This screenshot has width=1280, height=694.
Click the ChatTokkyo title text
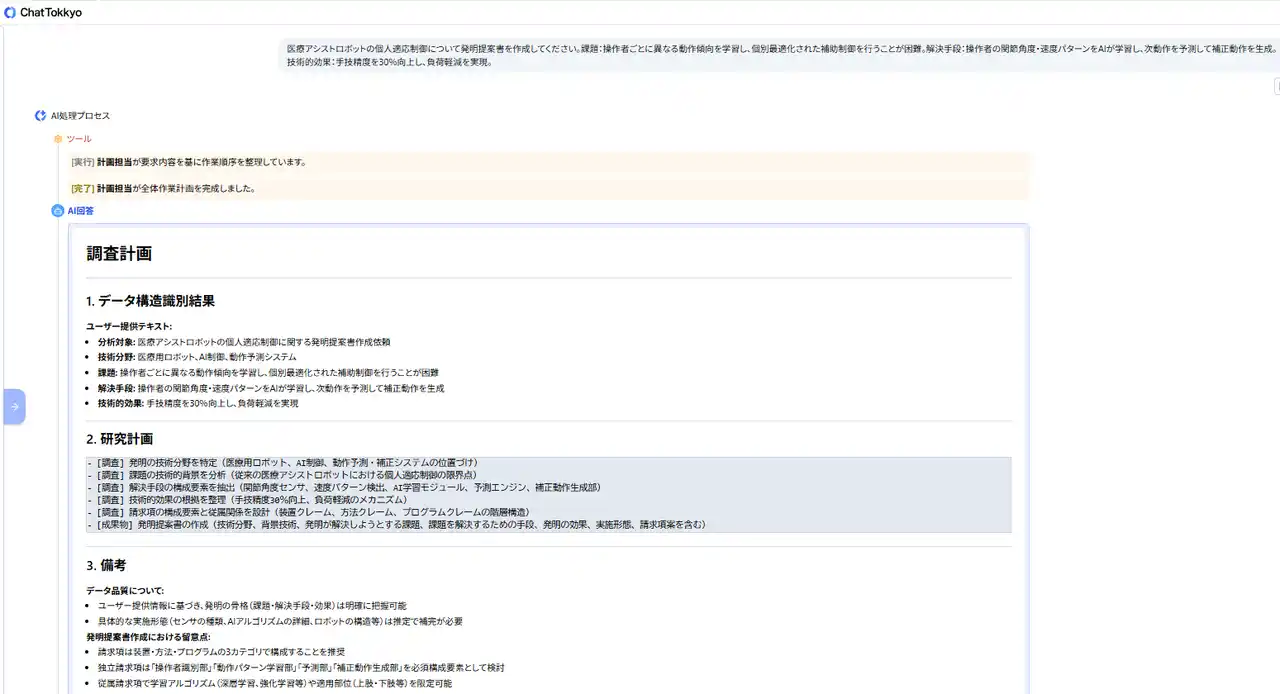[51, 13]
